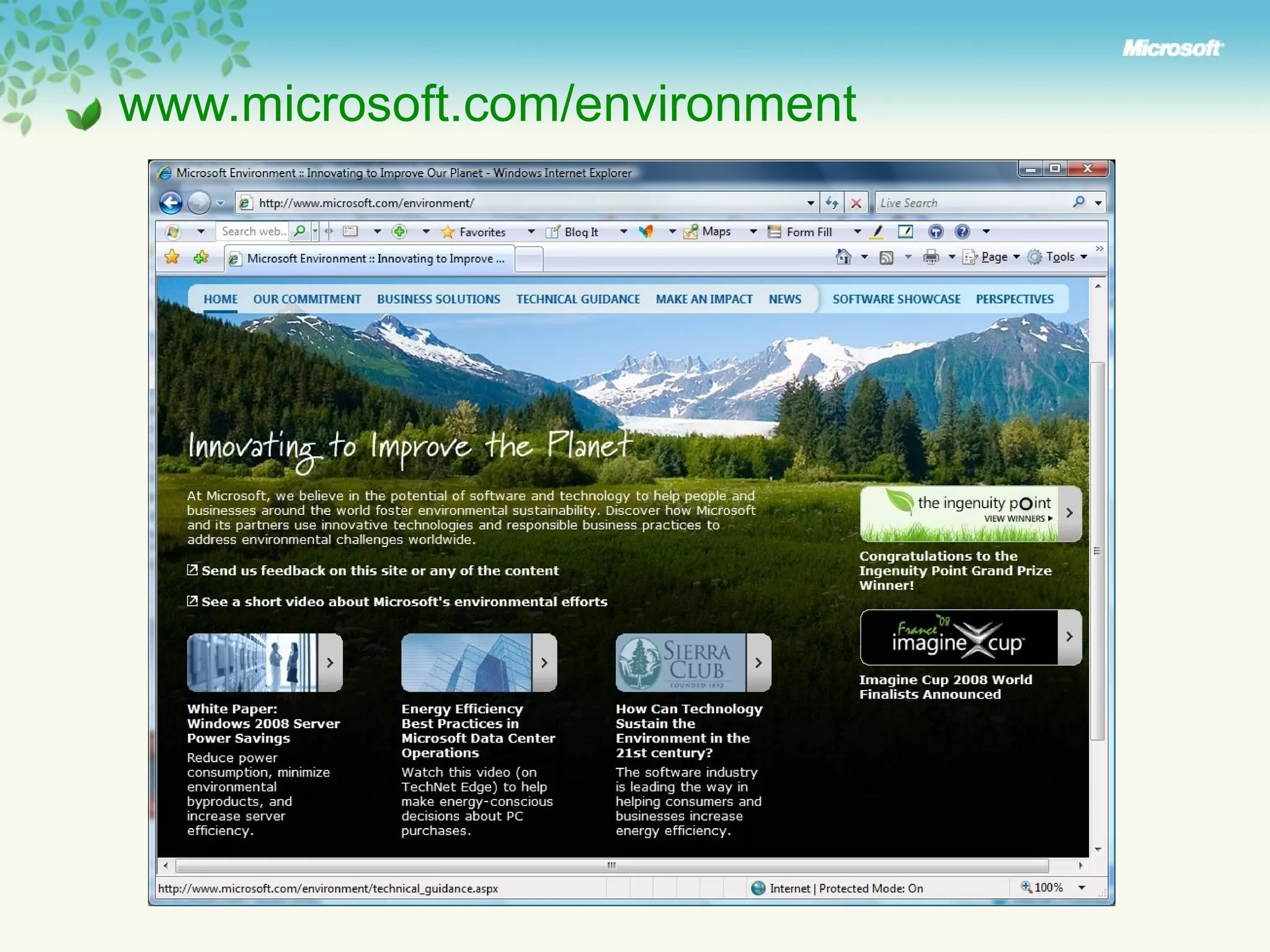Open the Tools menu dropdown
The width and height of the screenshot is (1270, 952).
click(x=1057, y=257)
